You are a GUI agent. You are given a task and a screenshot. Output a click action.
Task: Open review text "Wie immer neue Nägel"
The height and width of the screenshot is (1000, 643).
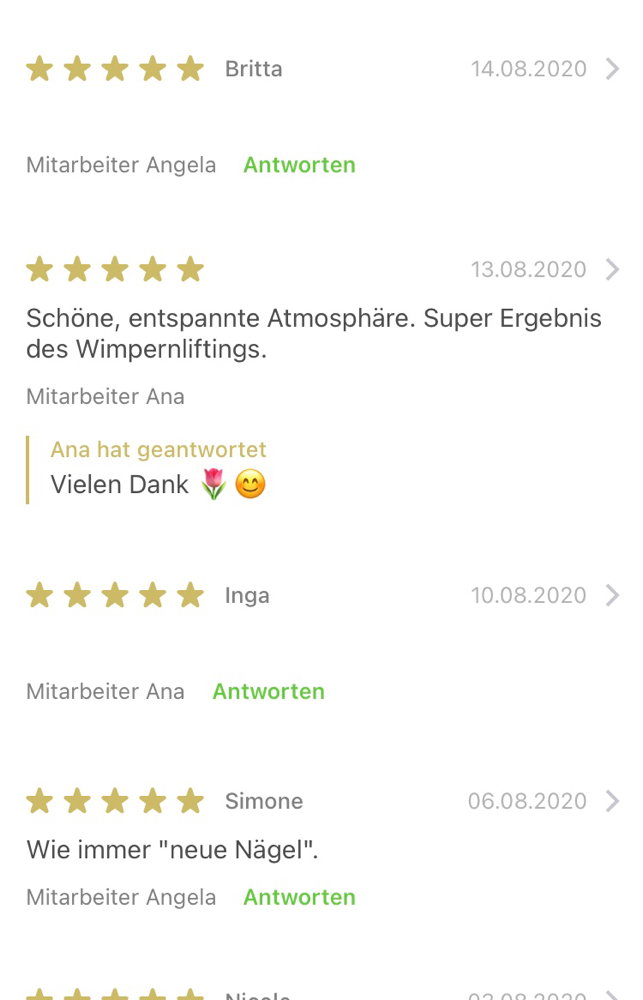click(172, 849)
